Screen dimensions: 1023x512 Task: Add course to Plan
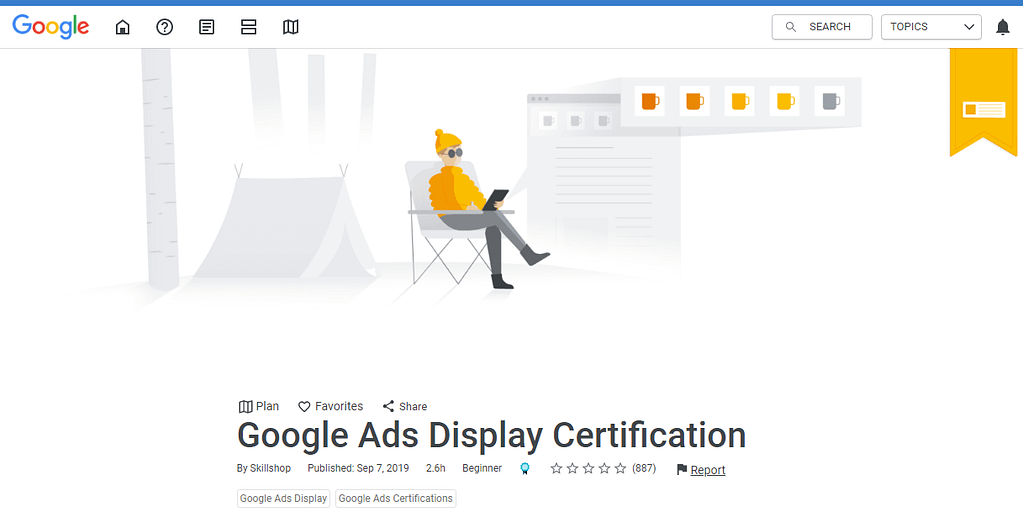point(259,406)
